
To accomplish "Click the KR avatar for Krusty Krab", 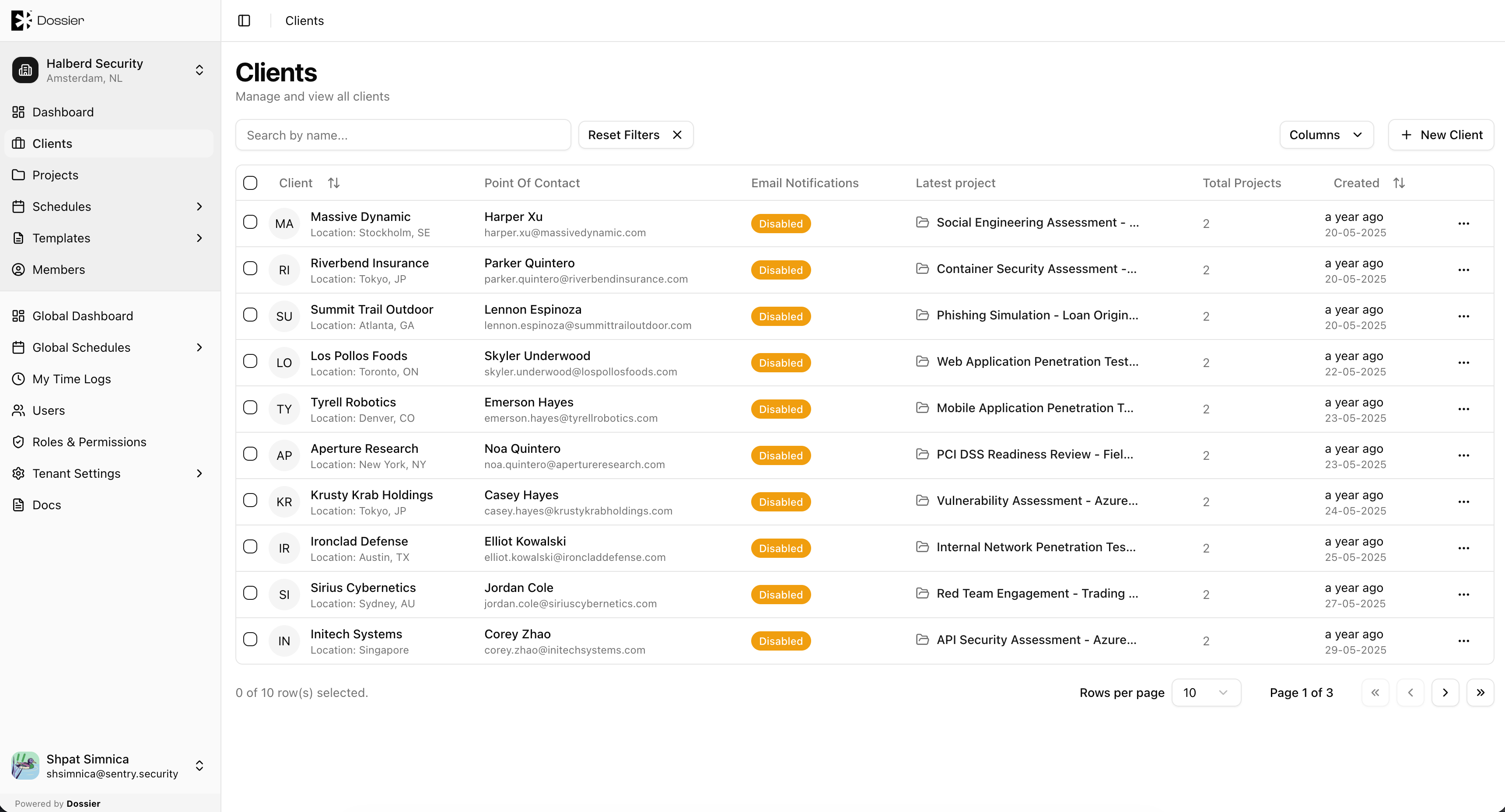I will [284, 502].
